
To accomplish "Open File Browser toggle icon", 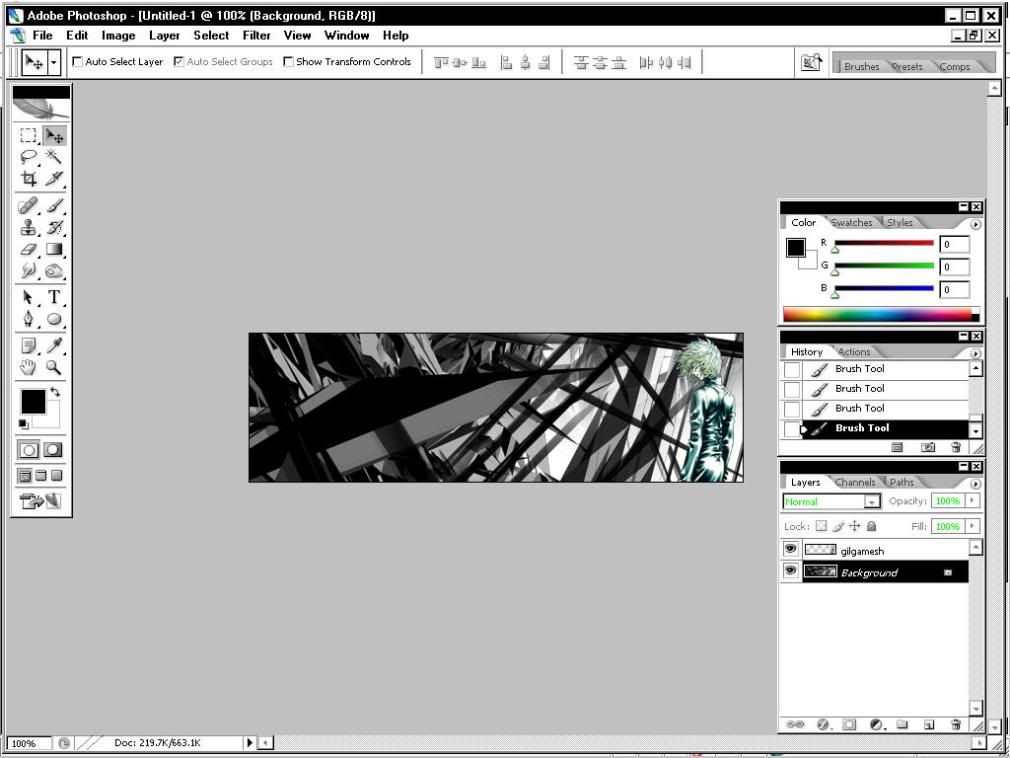I will coord(811,62).
